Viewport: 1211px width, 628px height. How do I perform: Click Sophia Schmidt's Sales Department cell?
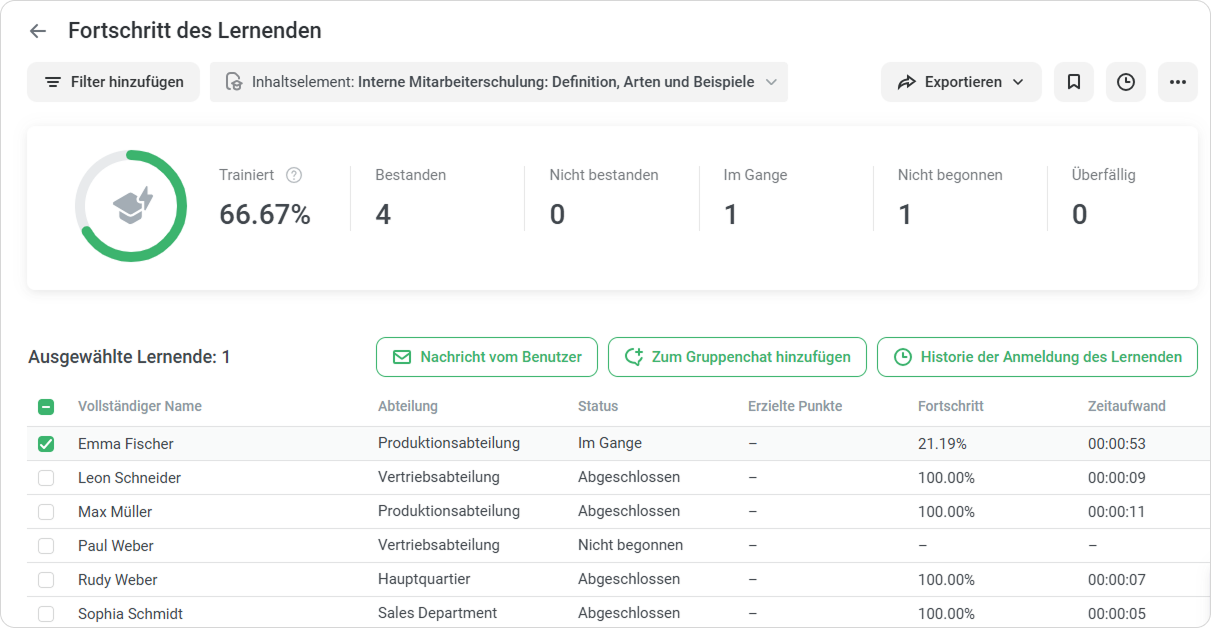438,613
